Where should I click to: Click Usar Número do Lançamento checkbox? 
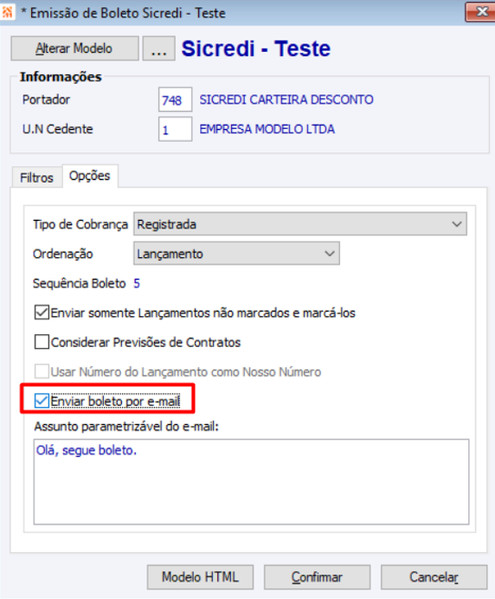coord(42,371)
